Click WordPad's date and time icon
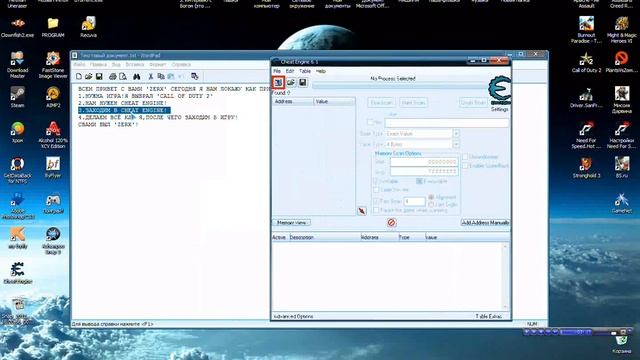Image resolution: width=640 pixels, height=360 pixels. click(195, 76)
